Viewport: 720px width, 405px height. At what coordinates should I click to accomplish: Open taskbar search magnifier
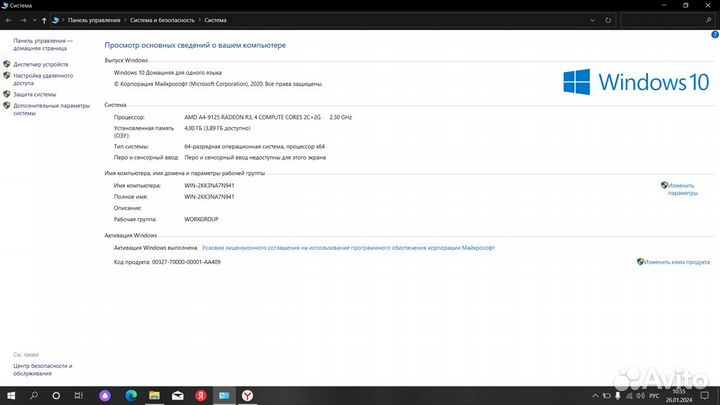[x=34, y=395]
